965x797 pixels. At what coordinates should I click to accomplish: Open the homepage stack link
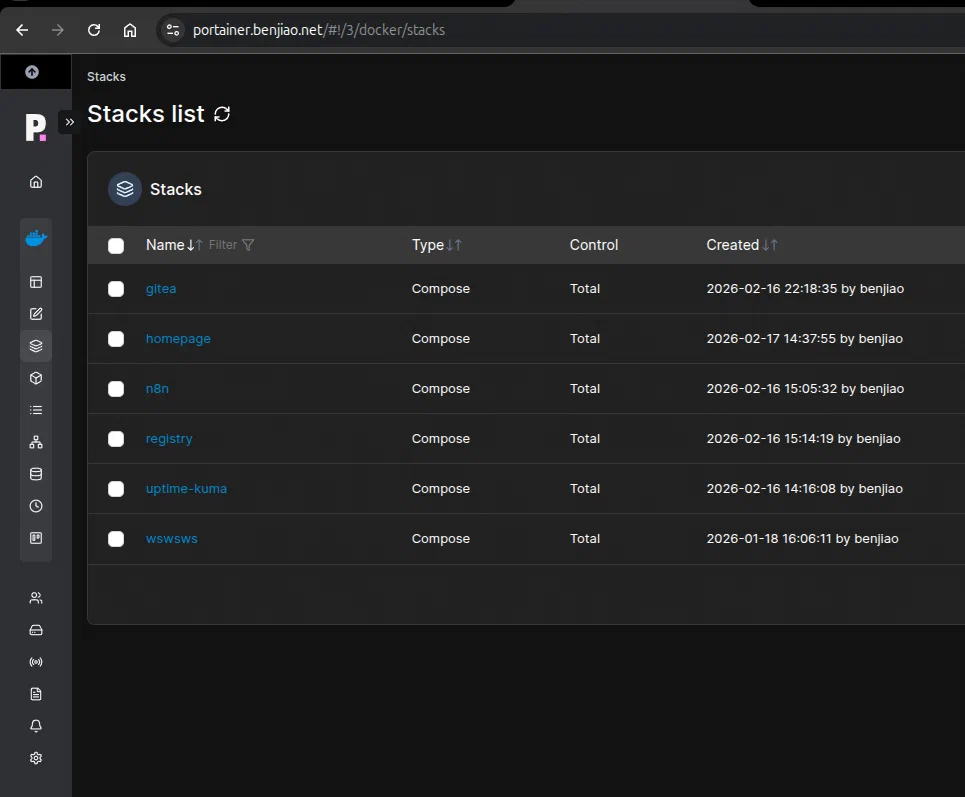[178, 339]
